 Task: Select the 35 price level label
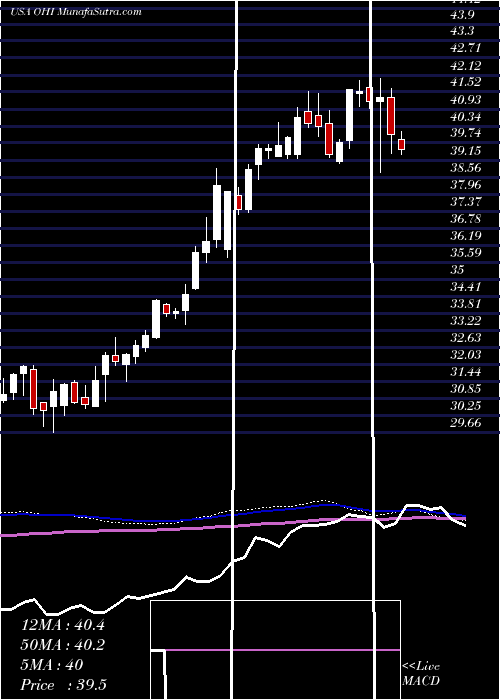[x=458, y=270]
